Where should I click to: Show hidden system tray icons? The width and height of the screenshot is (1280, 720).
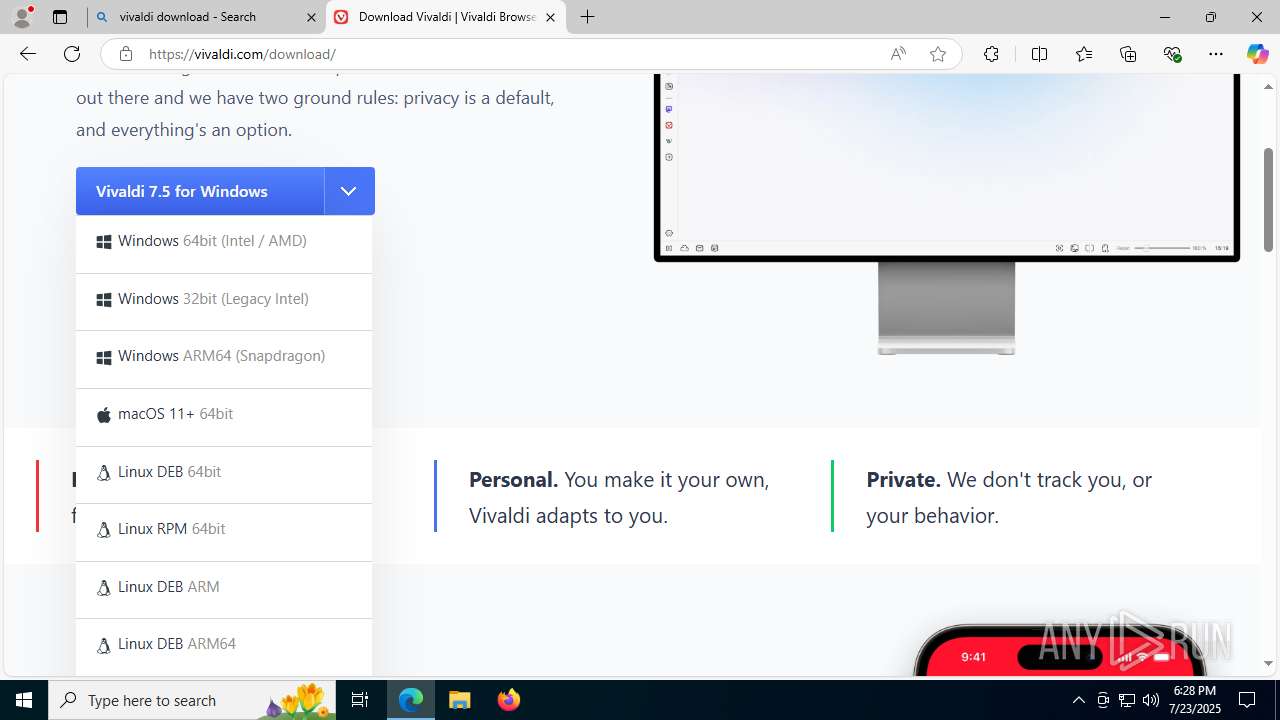coord(1078,700)
